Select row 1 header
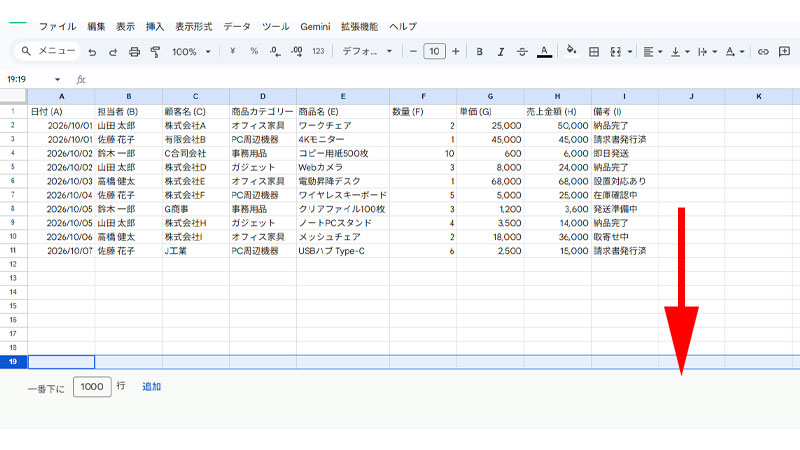The image size is (800, 450). tap(13, 111)
